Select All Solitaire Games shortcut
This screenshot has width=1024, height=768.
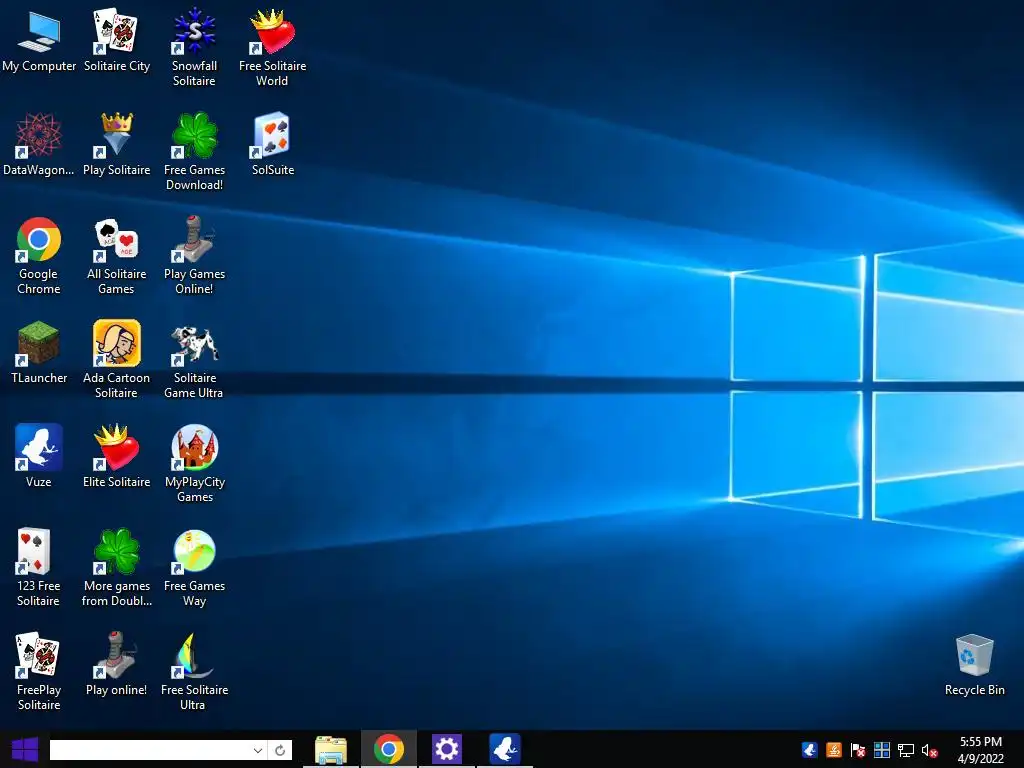116,255
